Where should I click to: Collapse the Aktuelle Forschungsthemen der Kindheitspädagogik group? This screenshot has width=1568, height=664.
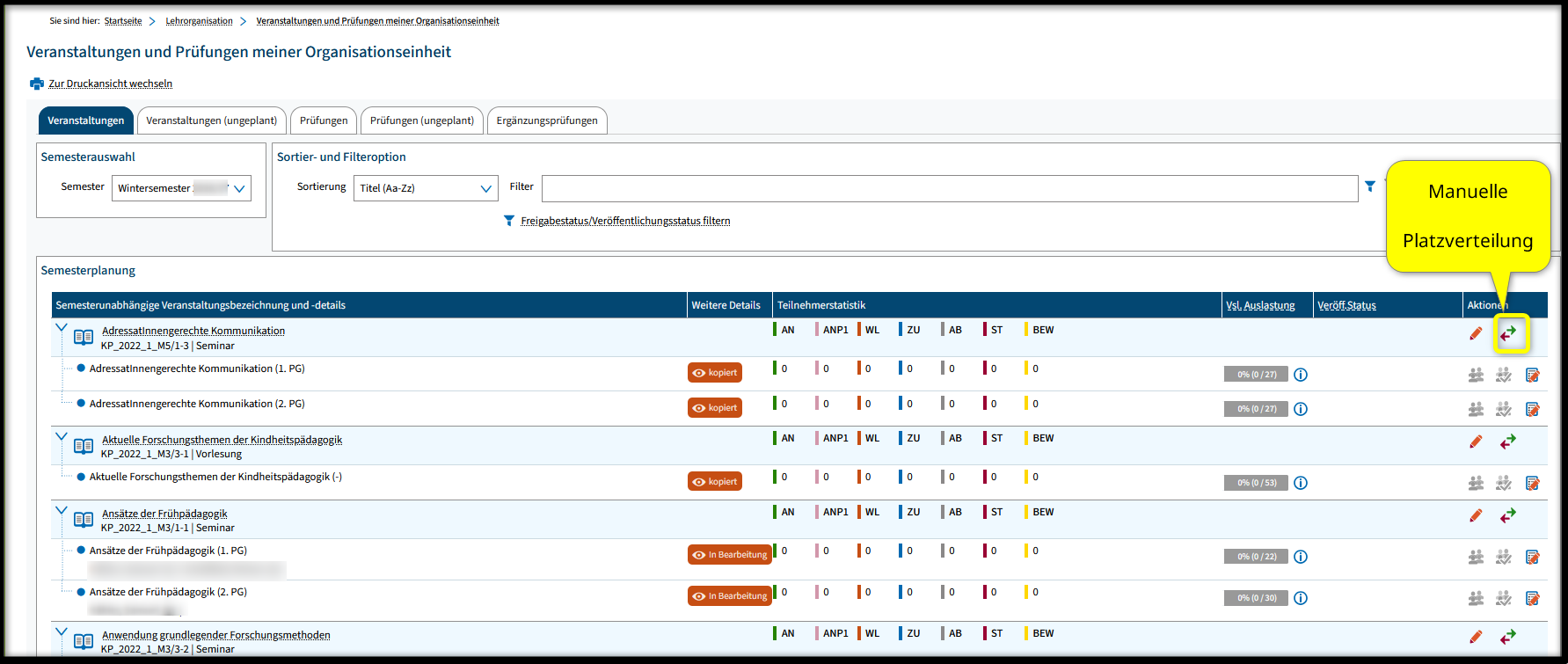[x=62, y=437]
